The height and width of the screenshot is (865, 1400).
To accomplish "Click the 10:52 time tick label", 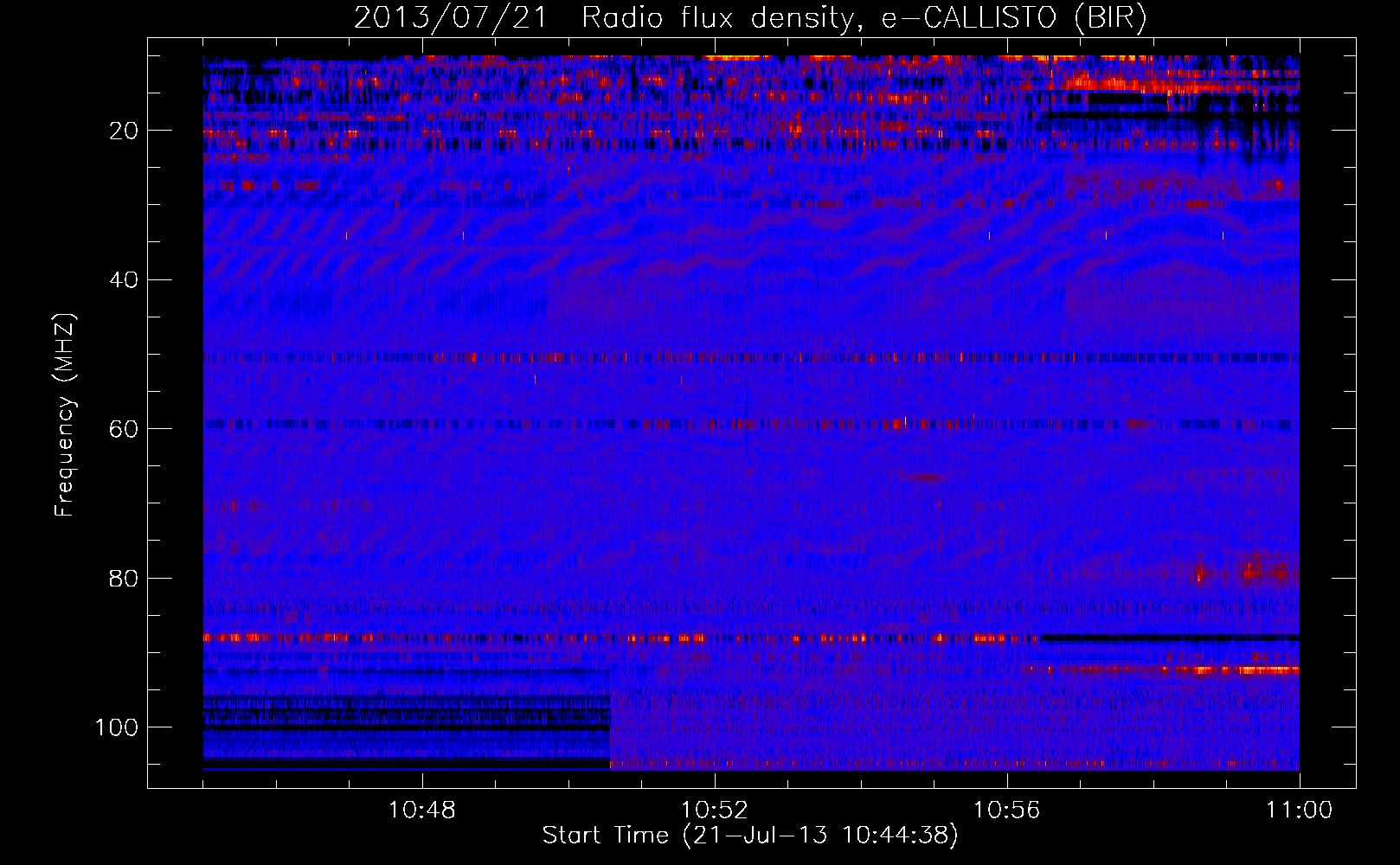I will pos(715,811).
